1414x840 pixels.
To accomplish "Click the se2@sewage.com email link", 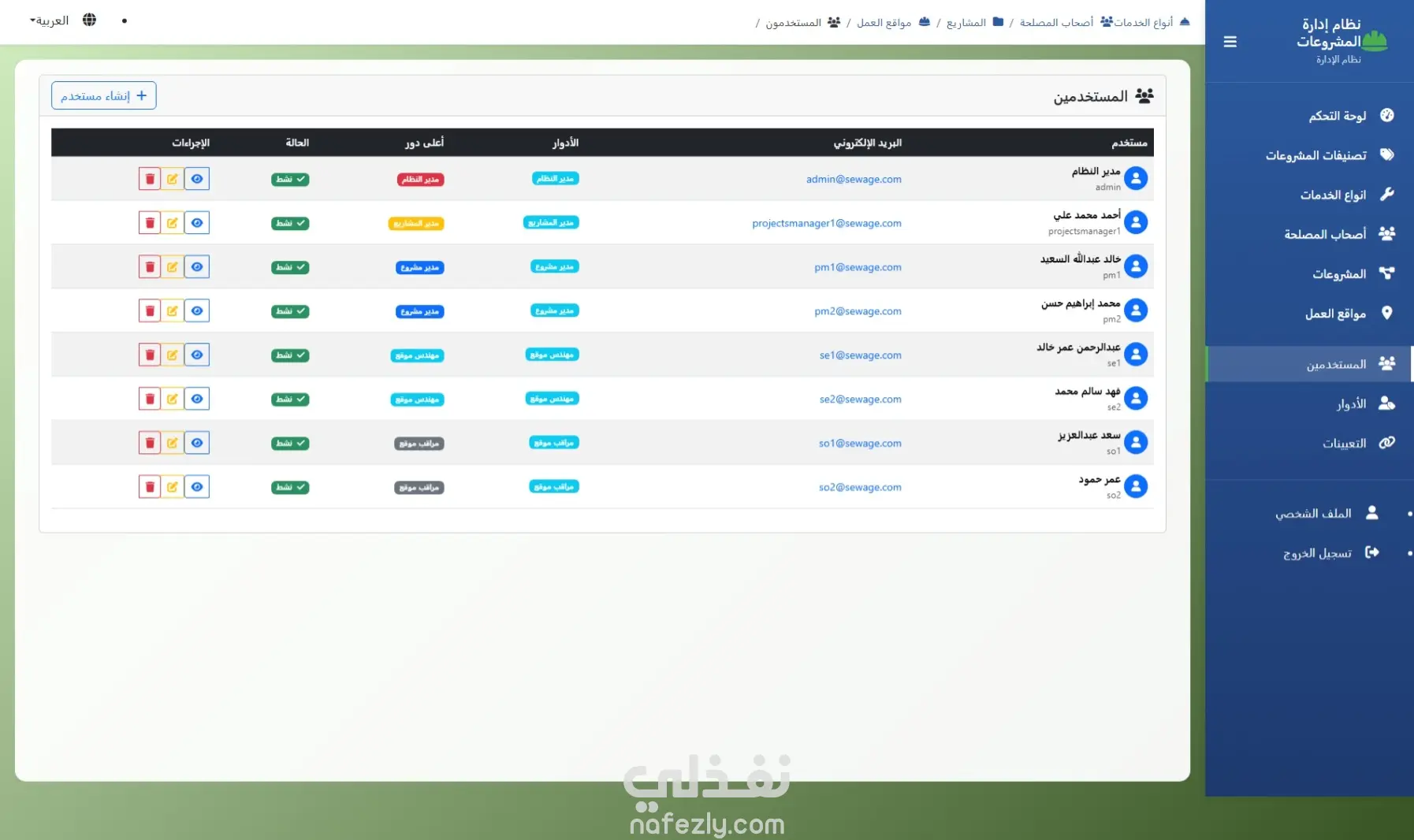I will 860,400.
